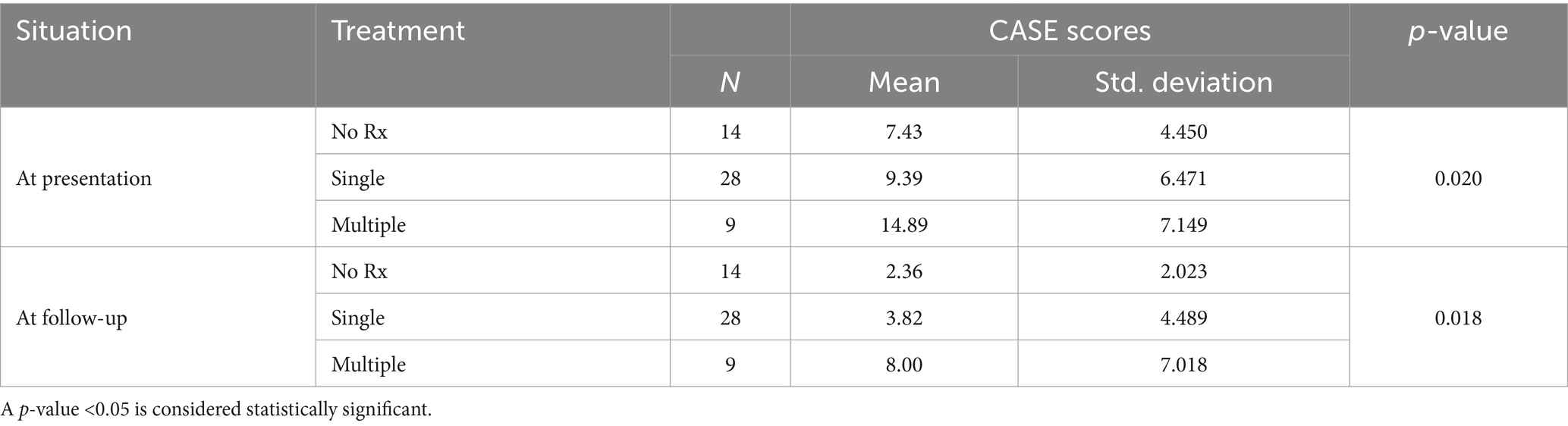
Task: Click the Mean subheader cell
Action: pos(904,82)
